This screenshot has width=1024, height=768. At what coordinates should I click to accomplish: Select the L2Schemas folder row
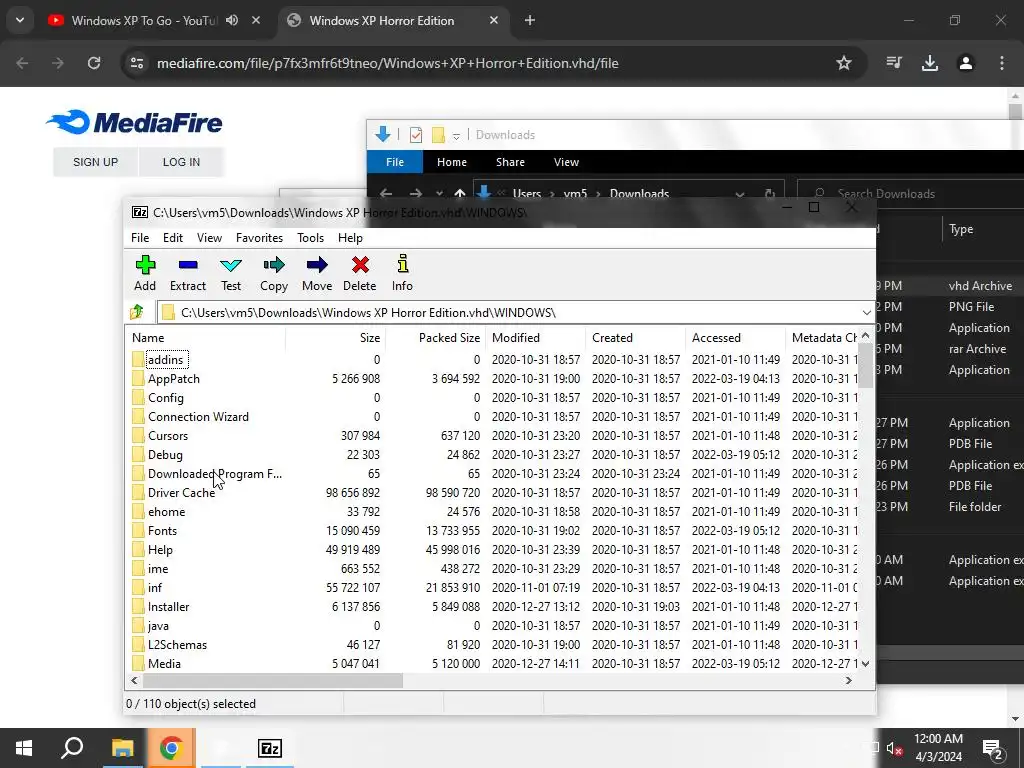[x=493, y=645]
